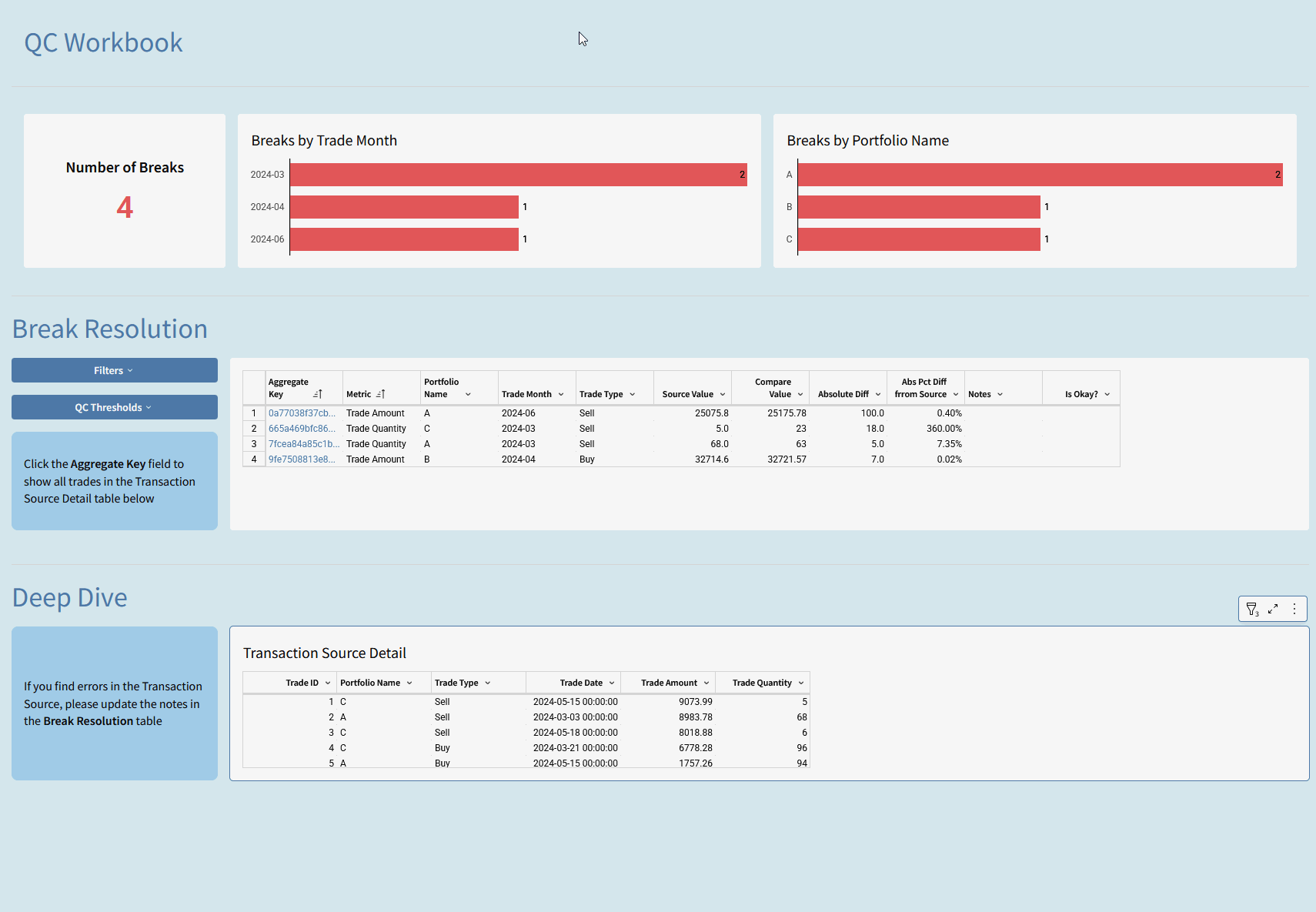Open aggregate key 0a77038f37cb link
The image size is (1316, 912).
click(302, 413)
